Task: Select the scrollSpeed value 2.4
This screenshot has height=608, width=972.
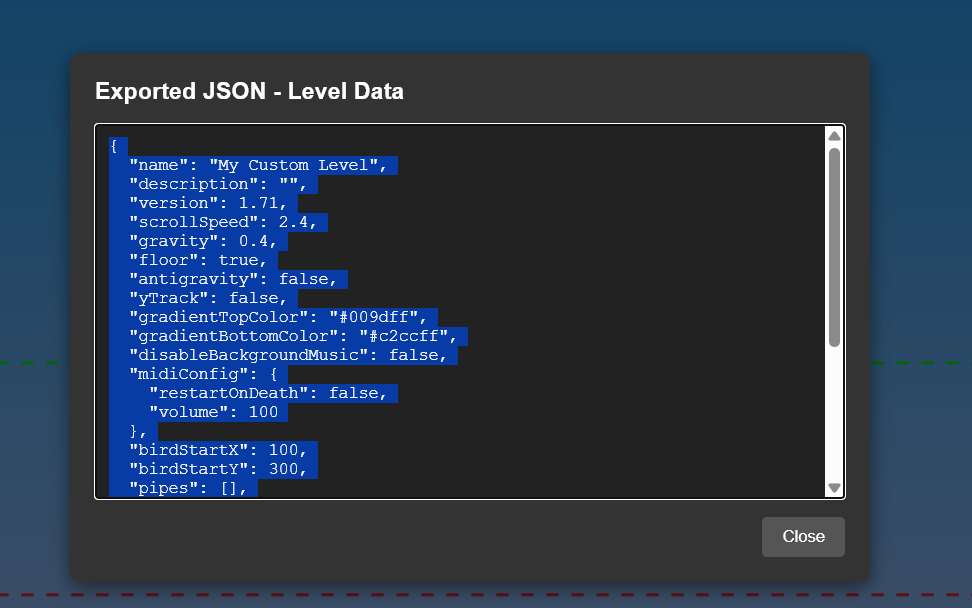Action: pos(297,222)
